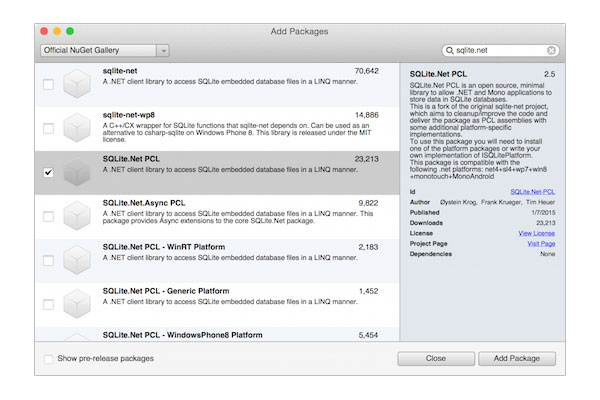Click the SQLite.Net.Async PCL package cube icon

77,216
